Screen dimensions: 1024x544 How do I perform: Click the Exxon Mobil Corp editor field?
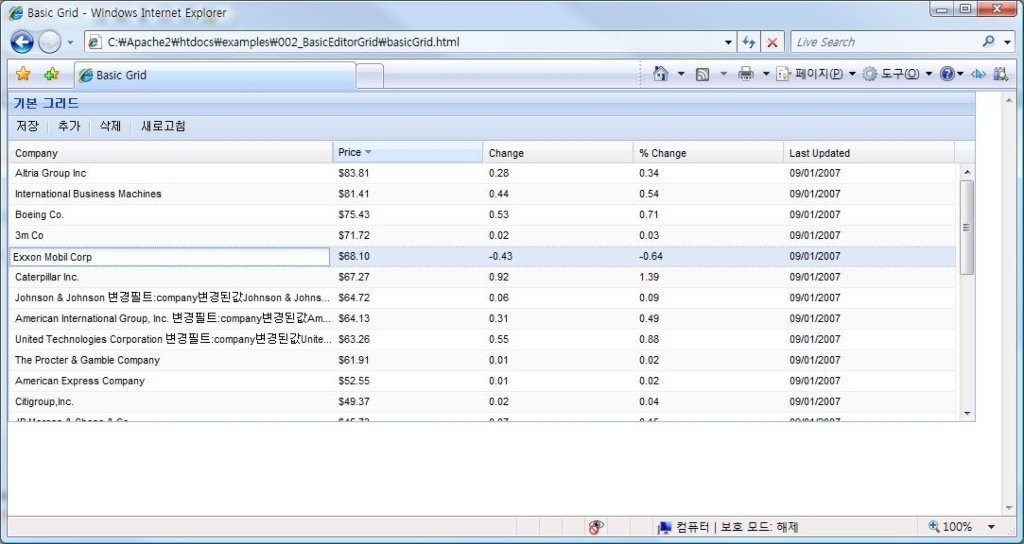pyautogui.click(x=170, y=257)
